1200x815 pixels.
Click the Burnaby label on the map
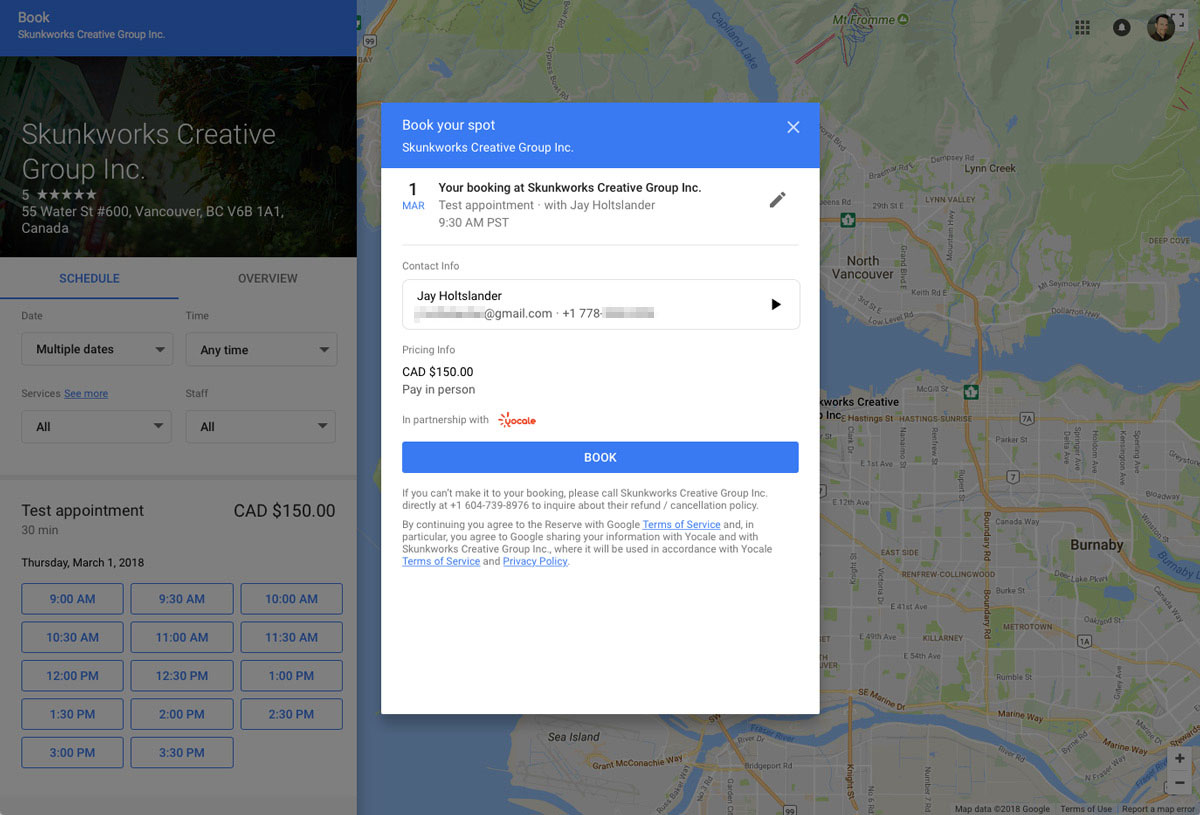coord(1097,545)
